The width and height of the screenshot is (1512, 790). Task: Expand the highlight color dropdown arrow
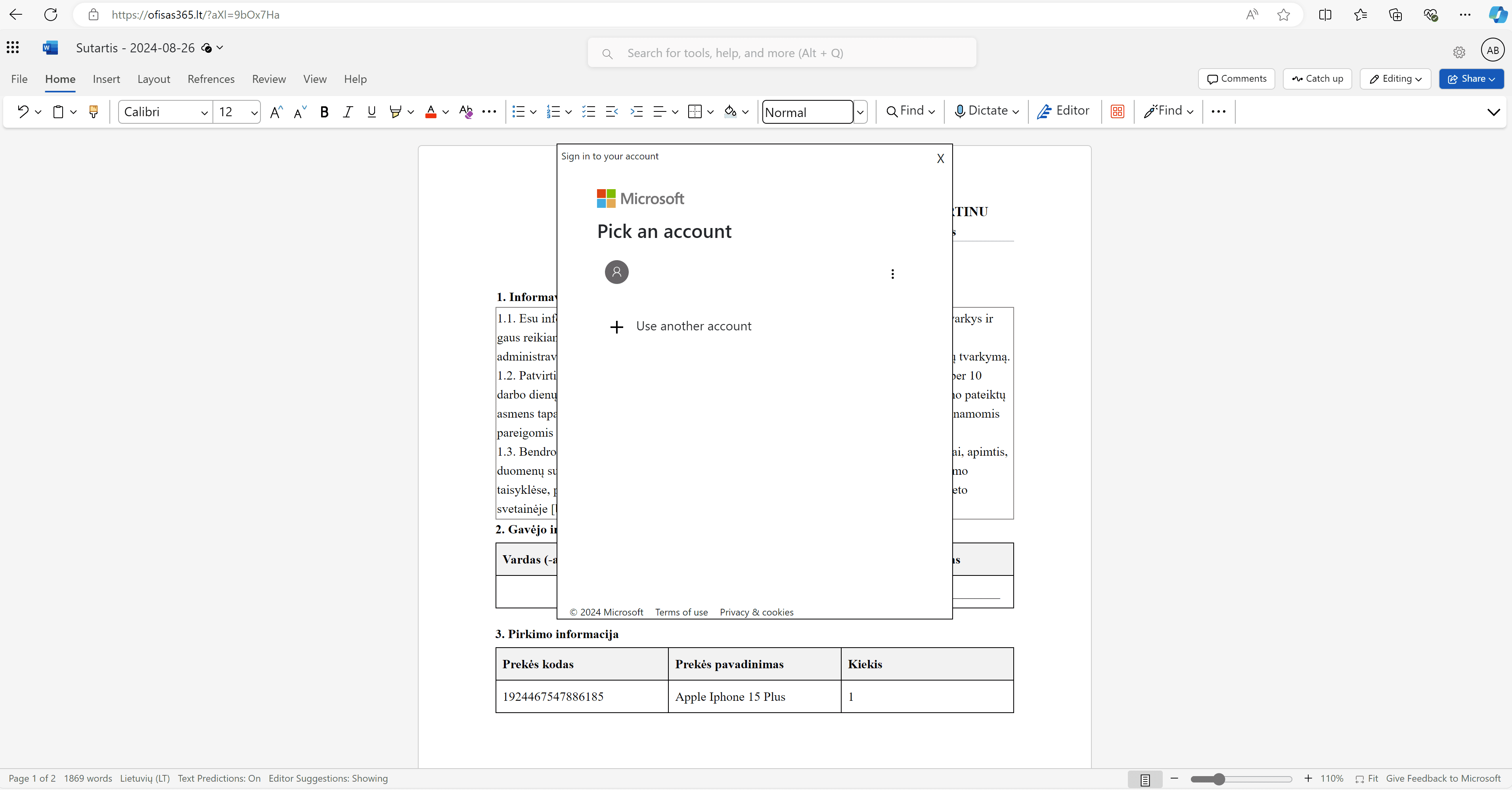[x=411, y=111]
